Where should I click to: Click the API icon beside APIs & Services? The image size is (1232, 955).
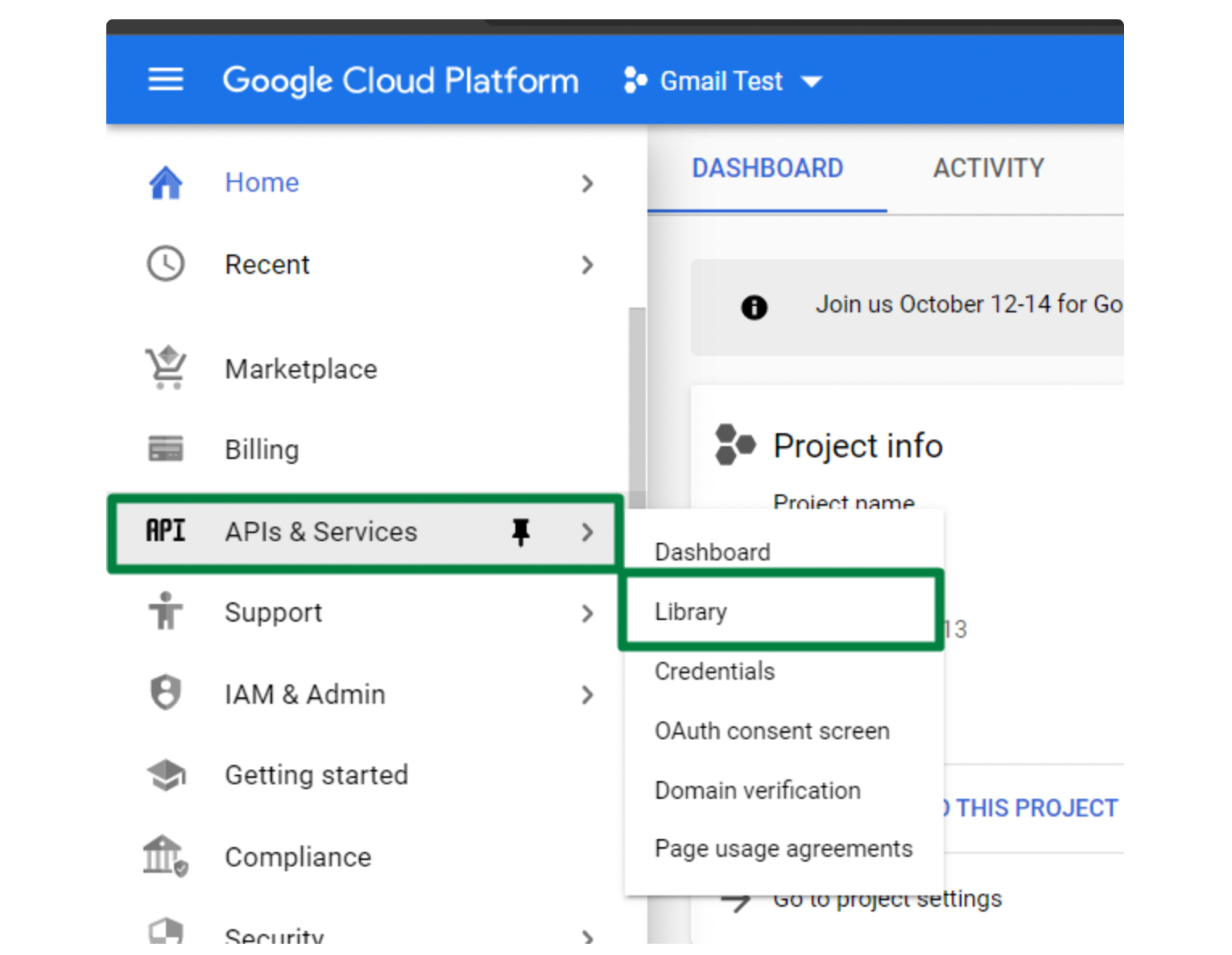[x=166, y=531]
